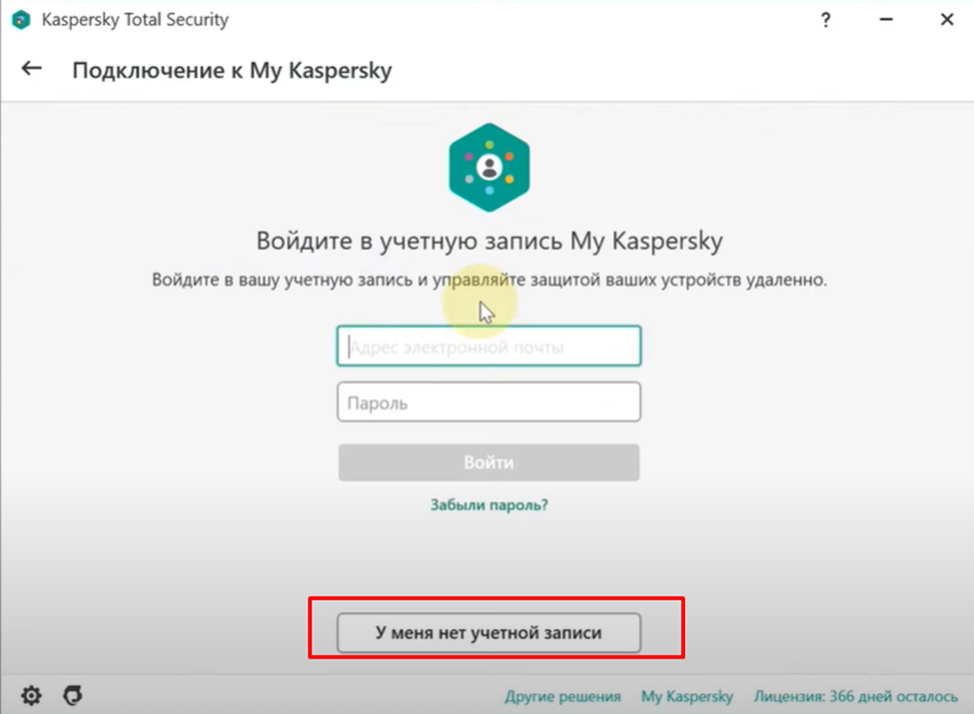
Task: Click the Подключение к My Kaspersky page title
Action: click(x=232, y=70)
